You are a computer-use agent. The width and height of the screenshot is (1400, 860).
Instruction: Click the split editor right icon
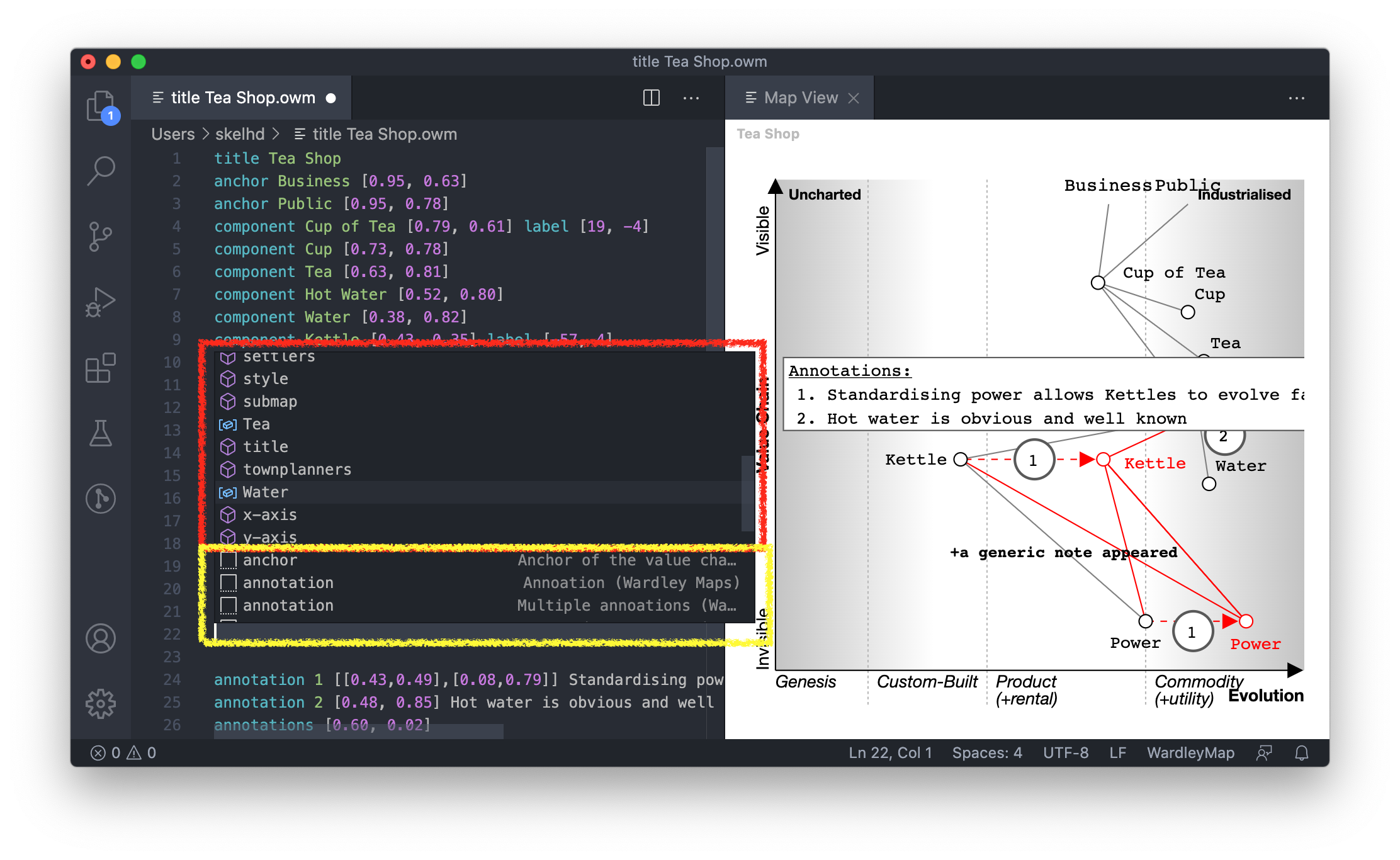652,98
